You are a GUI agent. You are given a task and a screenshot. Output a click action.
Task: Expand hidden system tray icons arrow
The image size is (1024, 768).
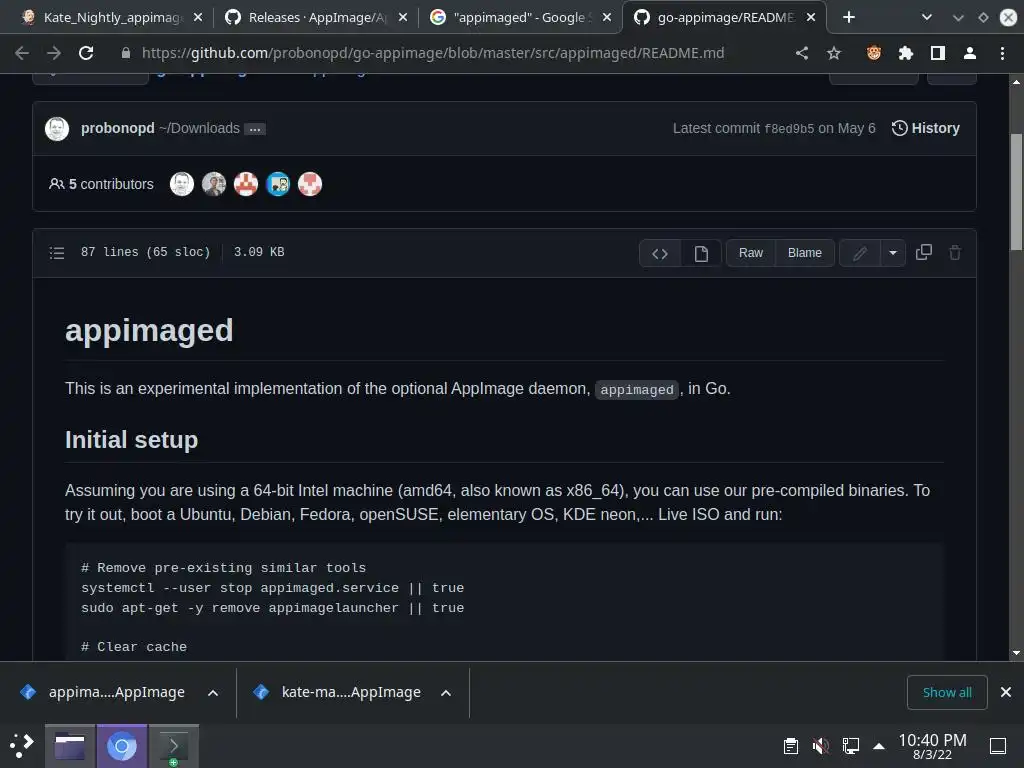click(879, 746)
